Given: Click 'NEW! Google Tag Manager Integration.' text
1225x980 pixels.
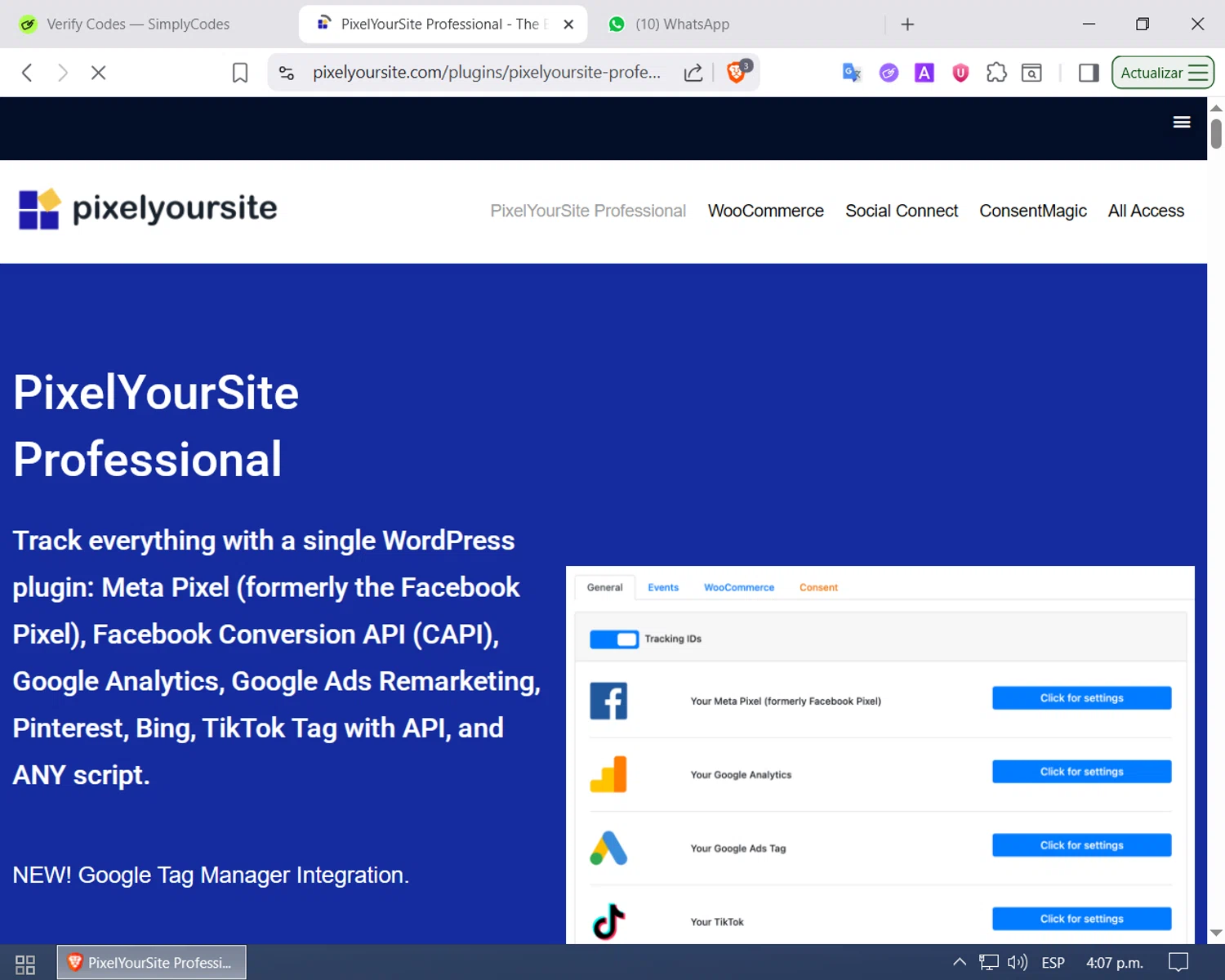Looking at the screenshot, I should click(211, 875).
